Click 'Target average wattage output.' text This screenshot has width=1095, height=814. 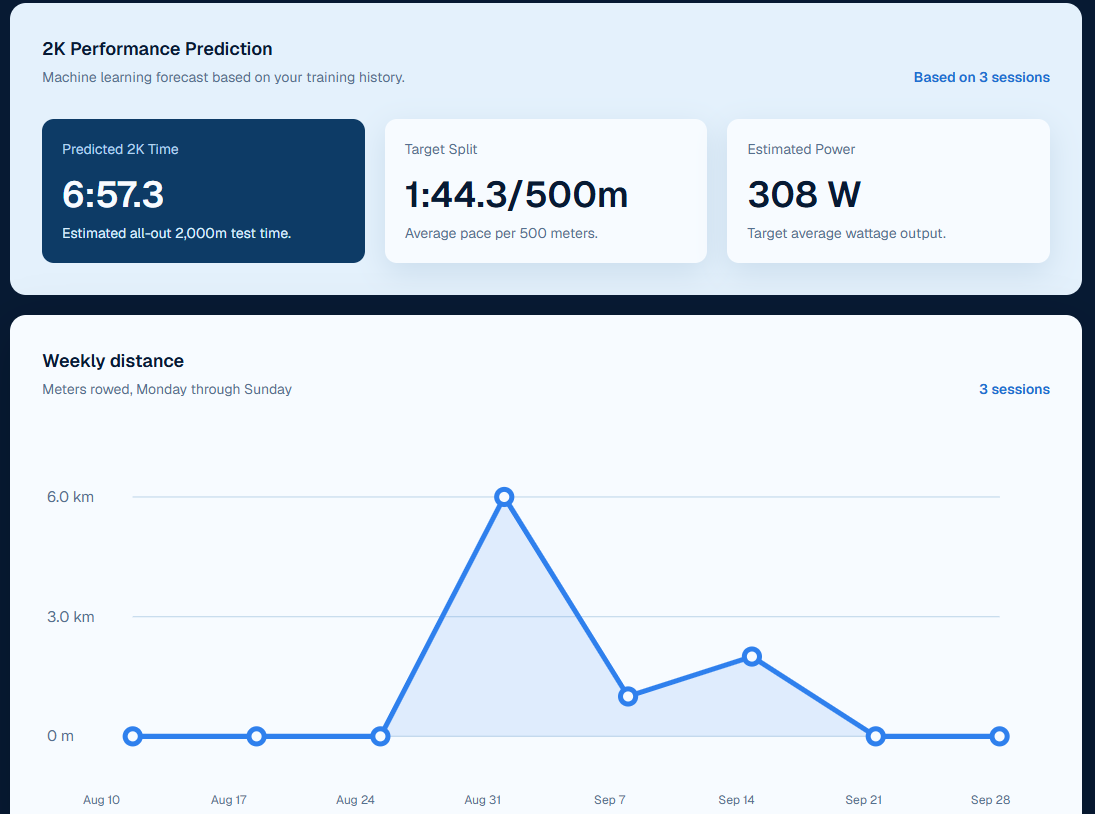846,233
